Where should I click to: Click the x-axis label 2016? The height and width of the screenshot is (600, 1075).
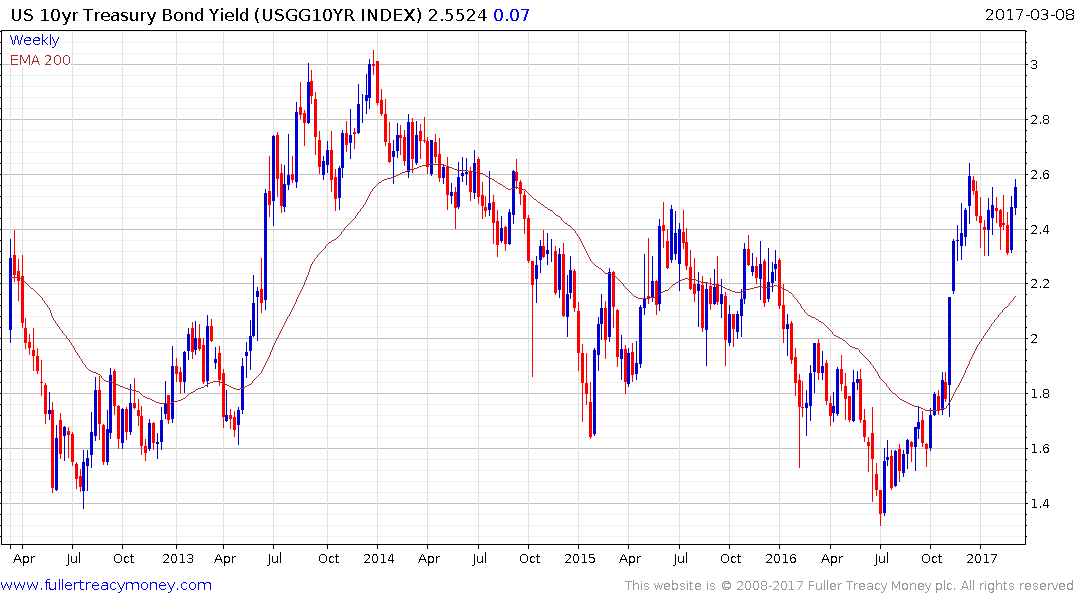780,558
